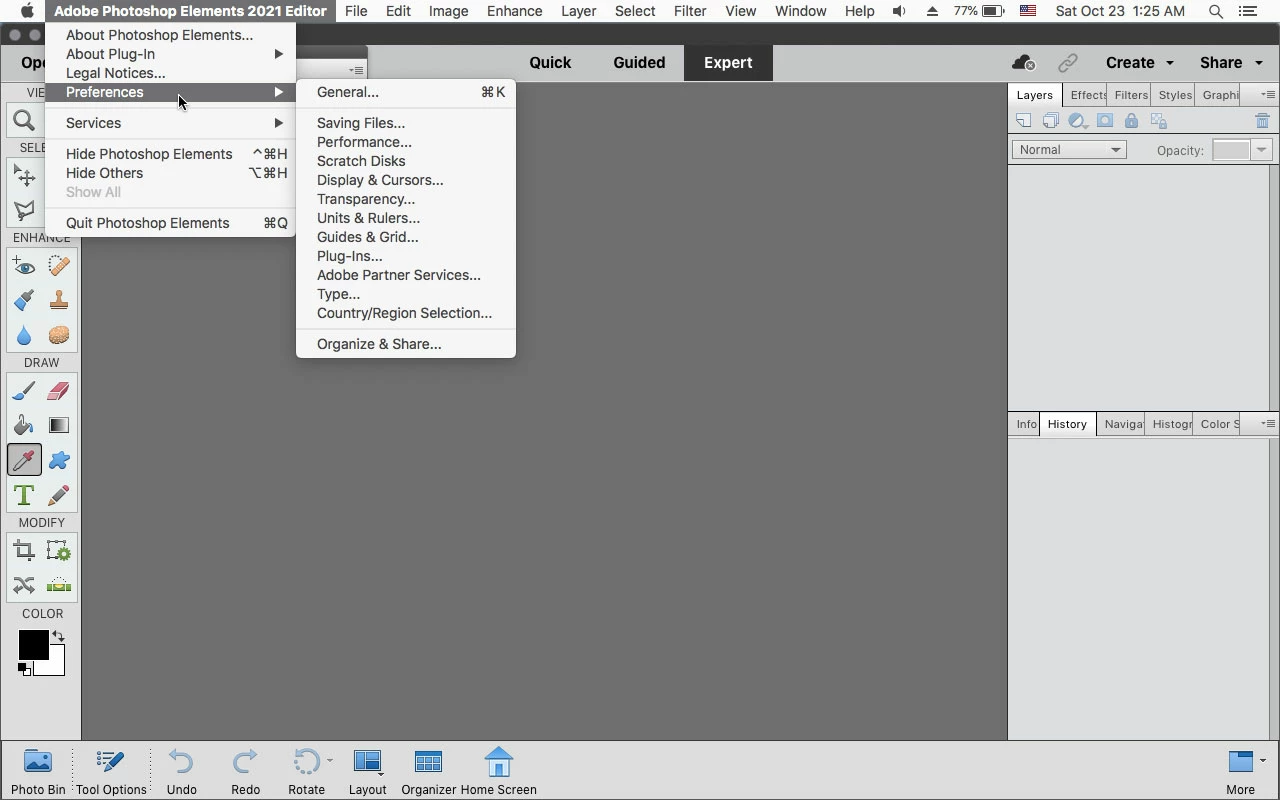Viewport: 1280px width, 800px height.
Task: Choose Scratch Disks preference
Action: 406,161
